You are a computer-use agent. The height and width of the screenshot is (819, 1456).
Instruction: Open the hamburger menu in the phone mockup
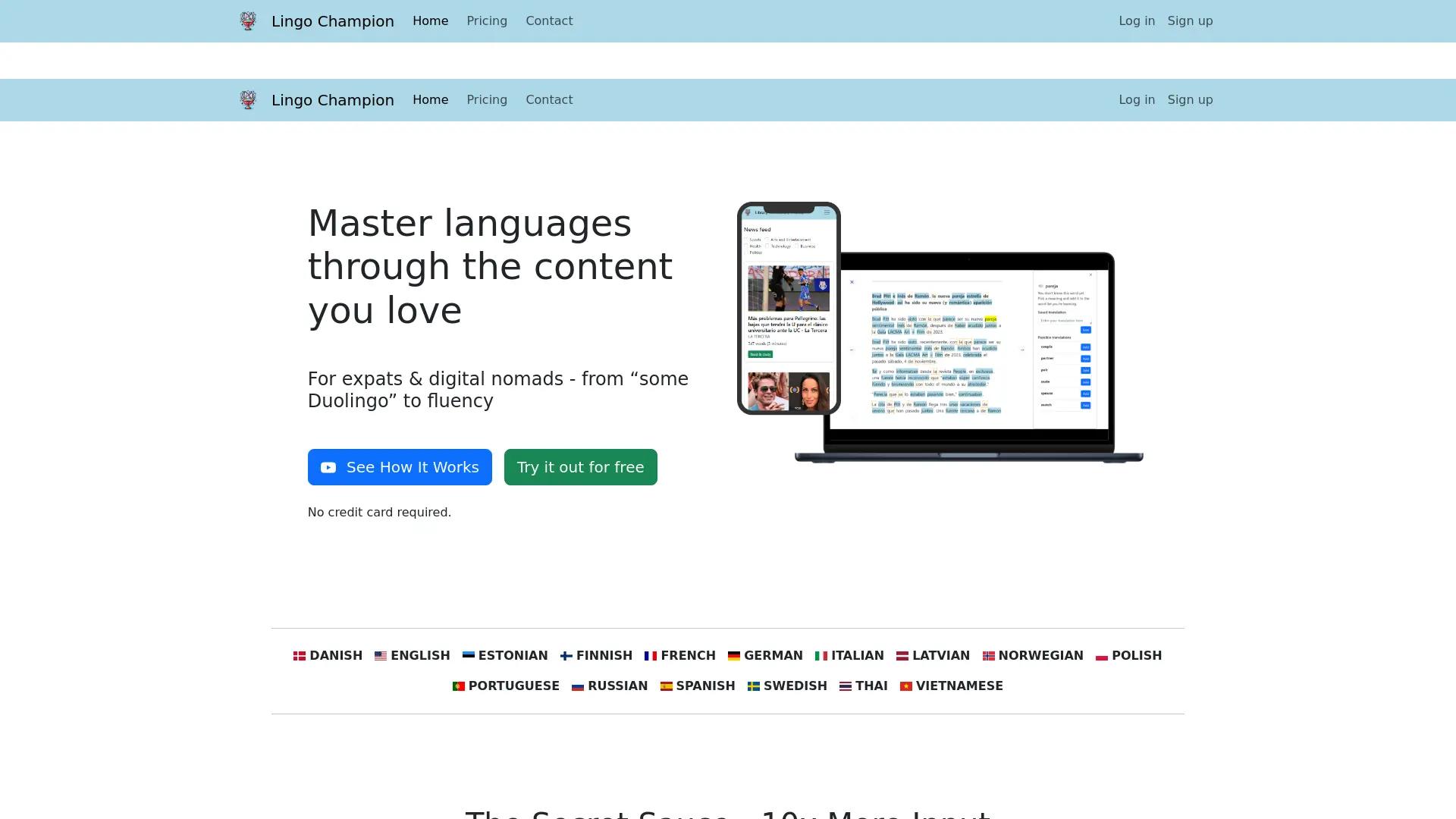(x=827, y=212)
